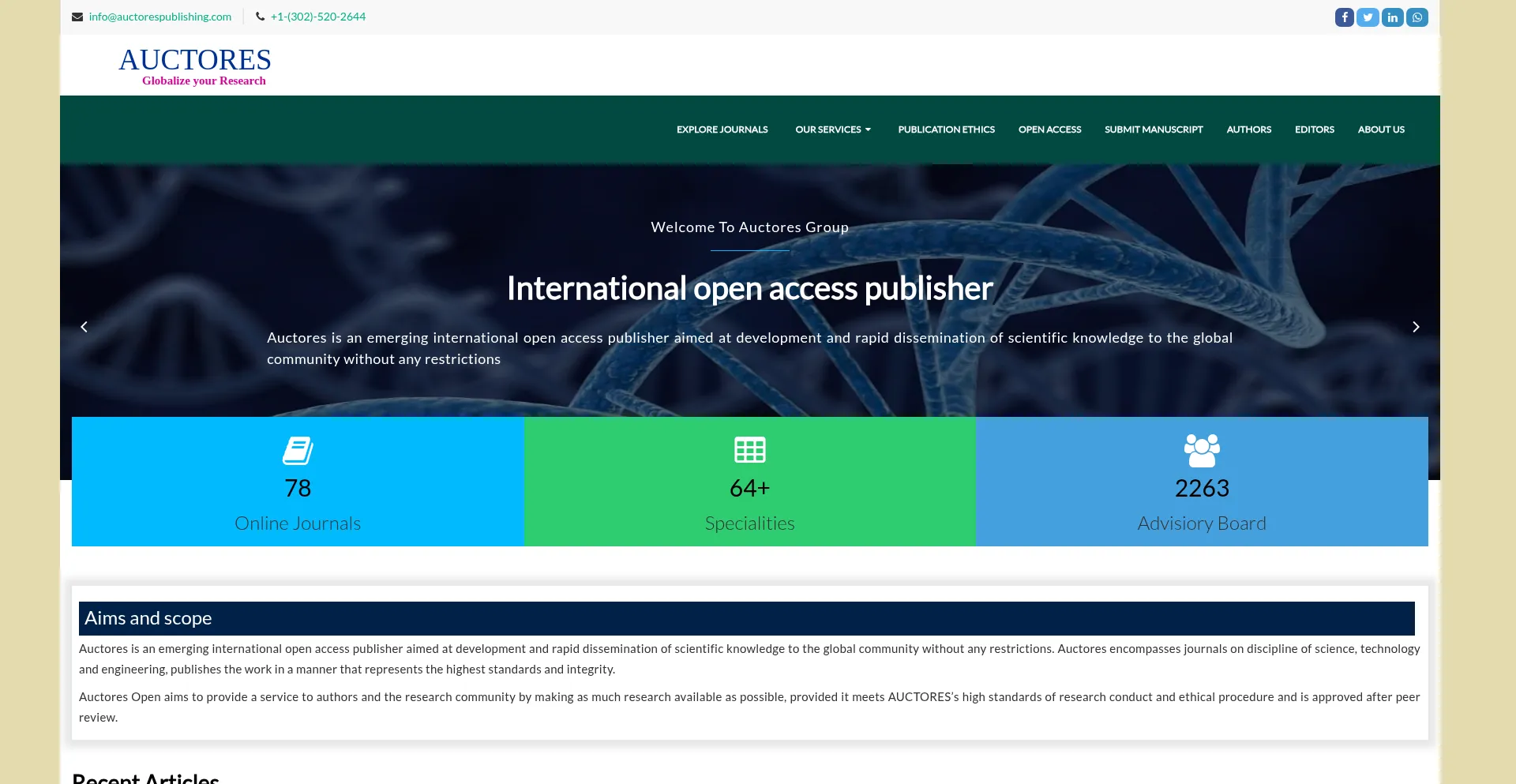This screenshot has width=1516, height=784.
Task: Click the AUCTORES logo title
Action: click(x=195, y=60)
